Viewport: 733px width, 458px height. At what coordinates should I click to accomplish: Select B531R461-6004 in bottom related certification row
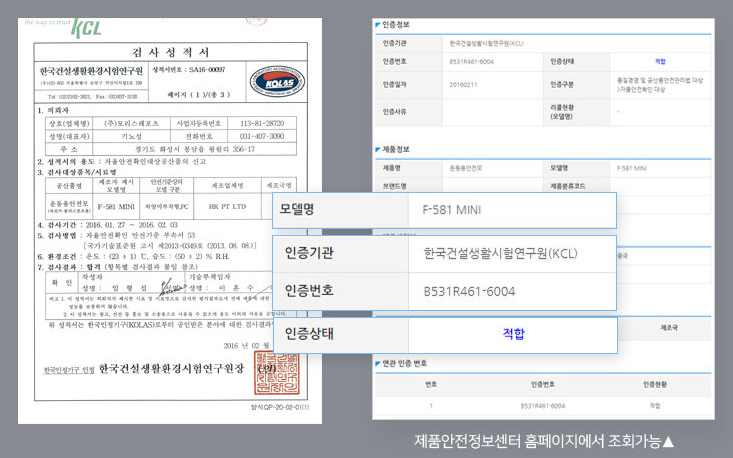tap(542, 406)
